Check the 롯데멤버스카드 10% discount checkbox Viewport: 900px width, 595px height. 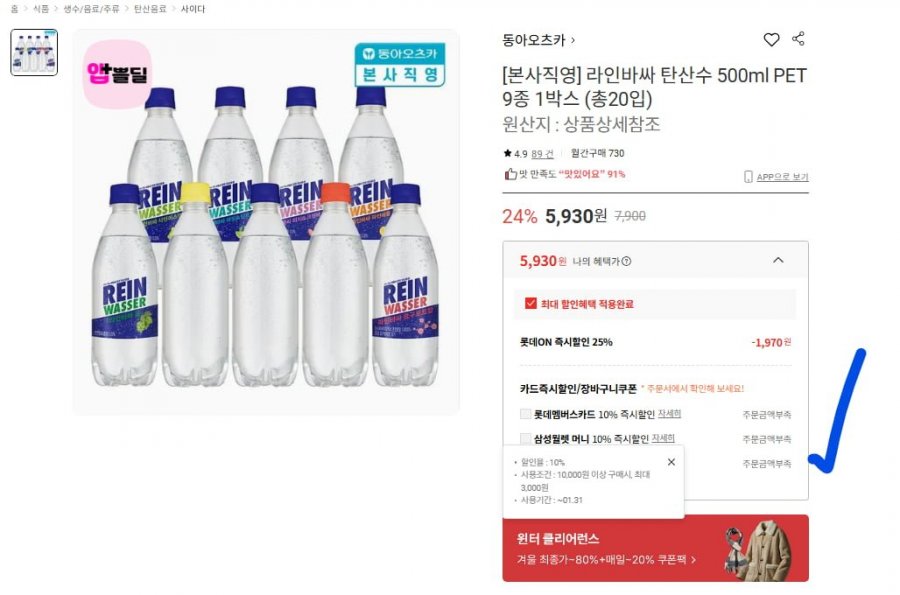pos(526,413)
